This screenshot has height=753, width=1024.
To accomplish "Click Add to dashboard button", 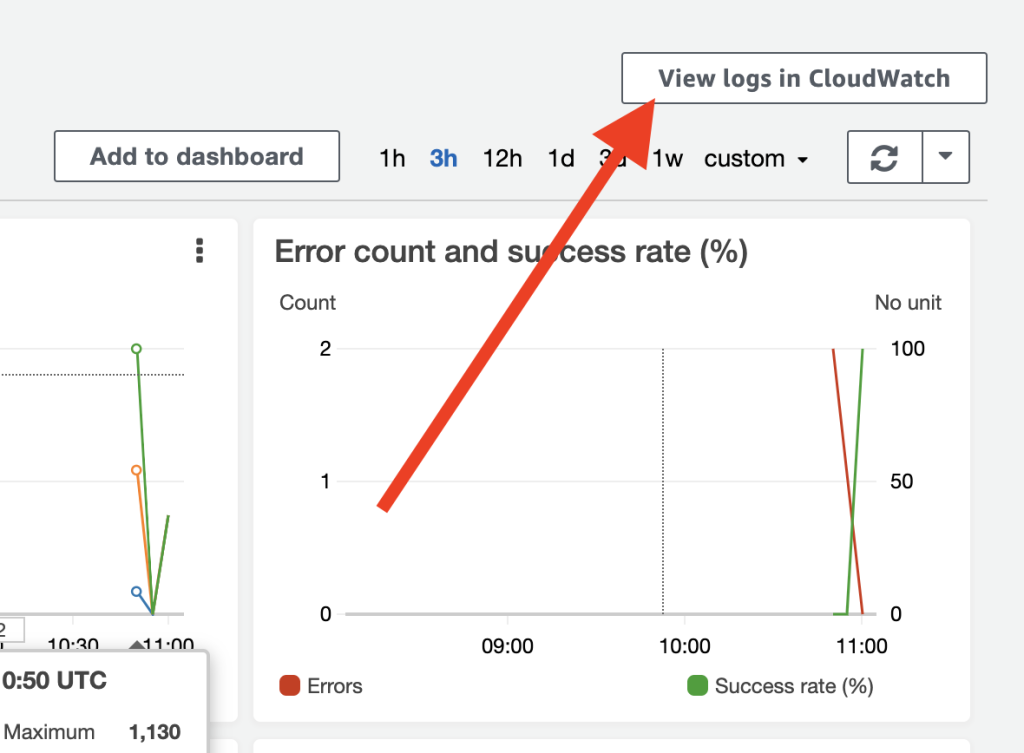I will [x=197, y=156].
